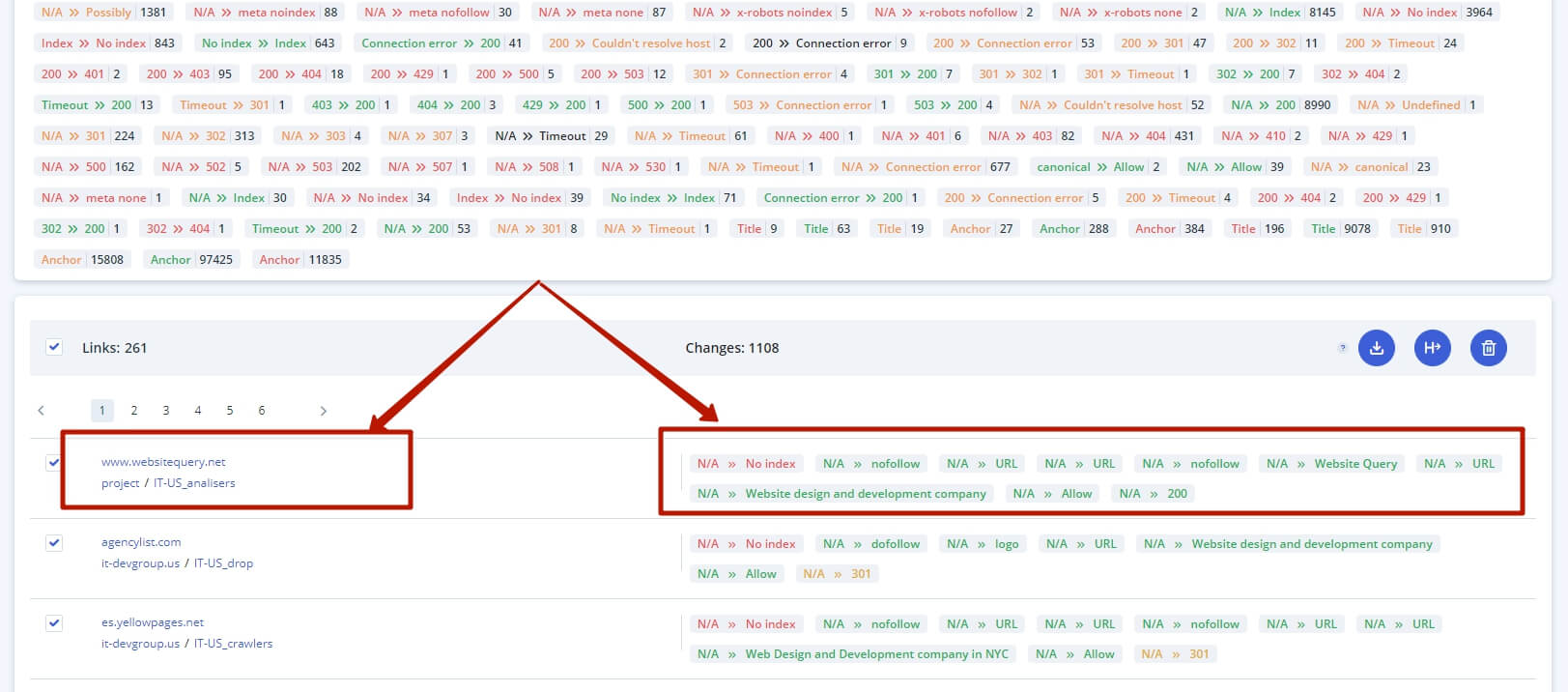This screenshot has width=1568, height=692.
Task: Open the www.websitequery.net link
Action: click(163, 462)
